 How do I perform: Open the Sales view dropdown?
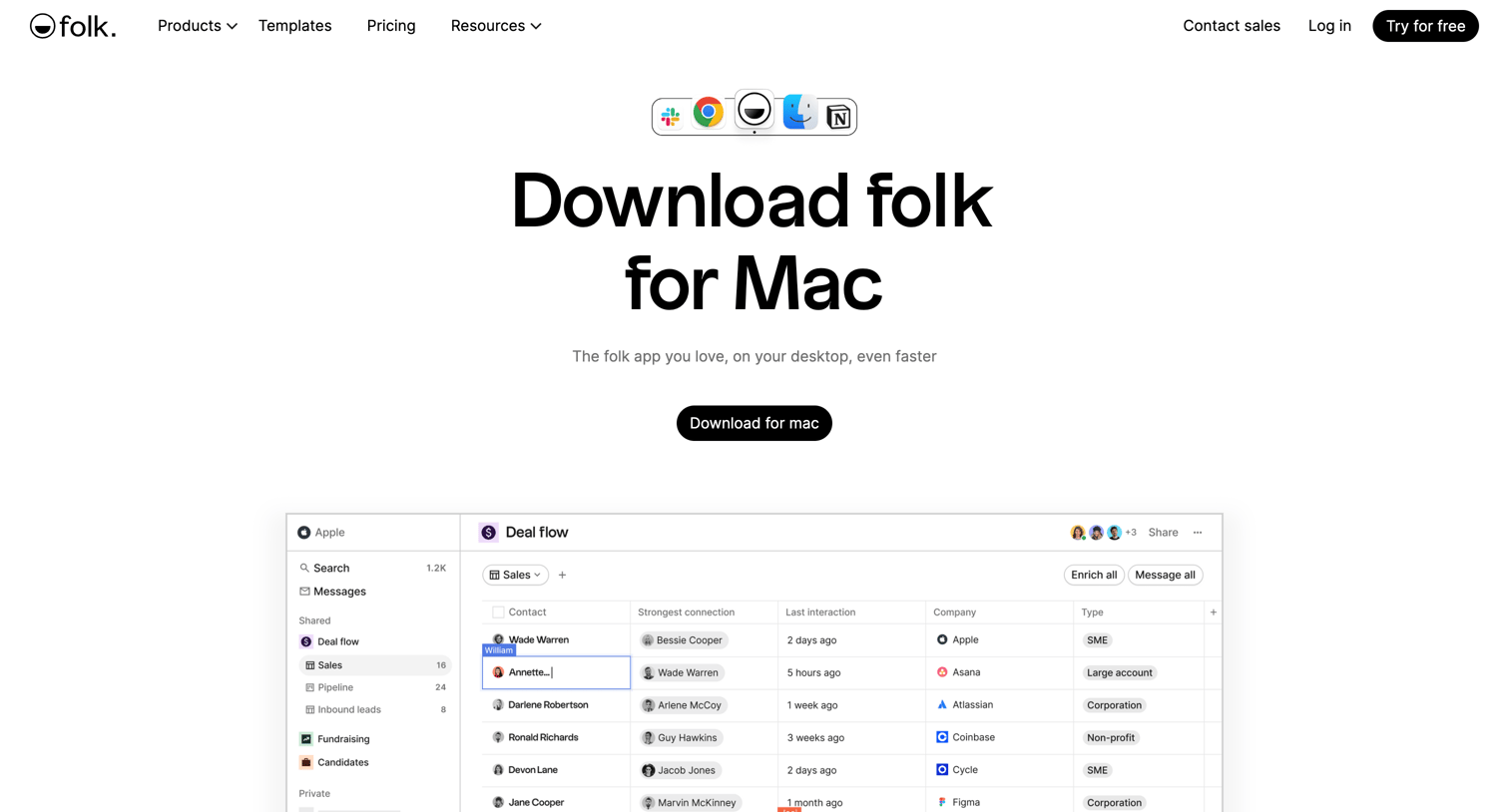click(515, 576)
